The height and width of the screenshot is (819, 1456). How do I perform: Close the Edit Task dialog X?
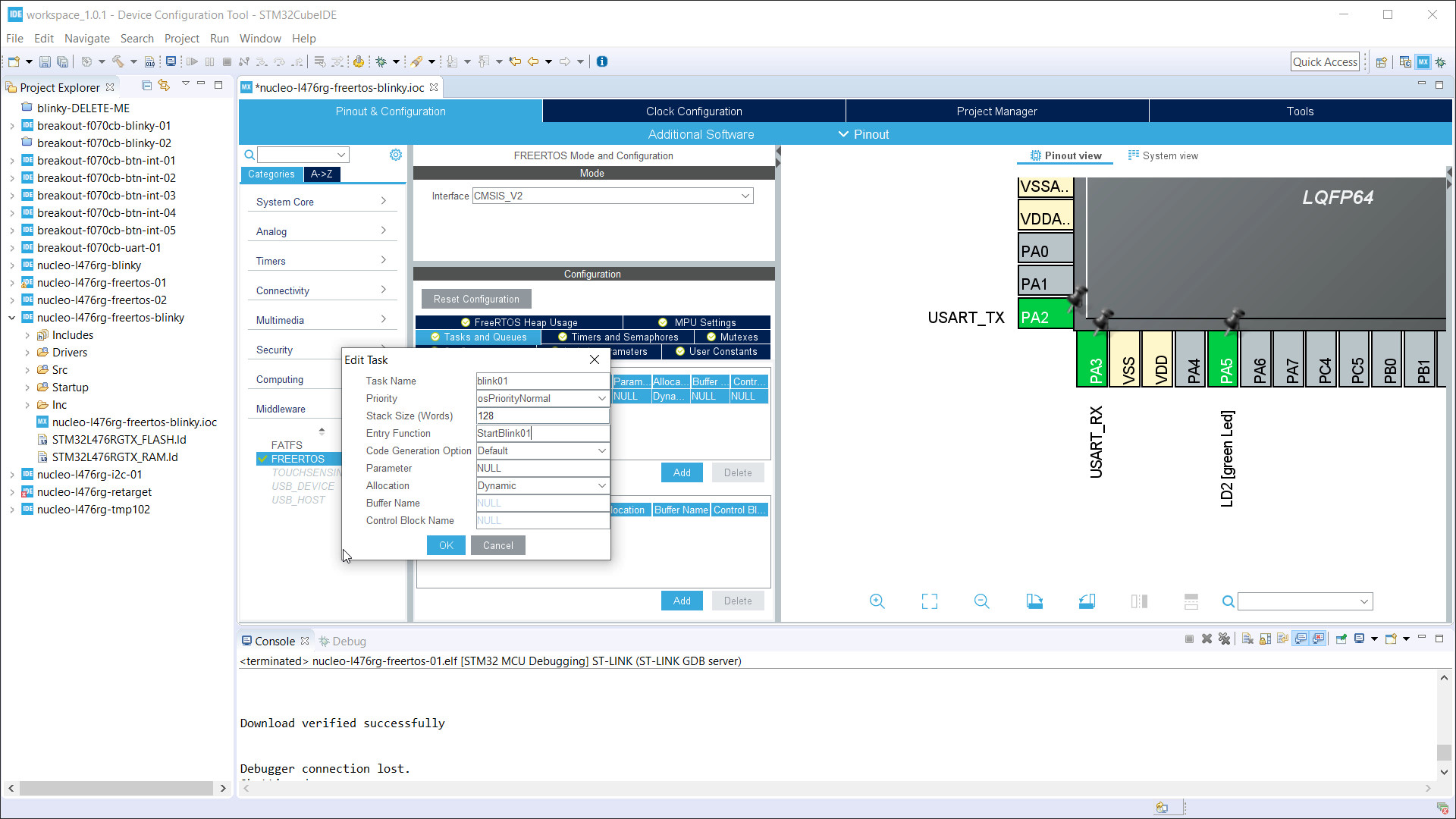[595, 359]
